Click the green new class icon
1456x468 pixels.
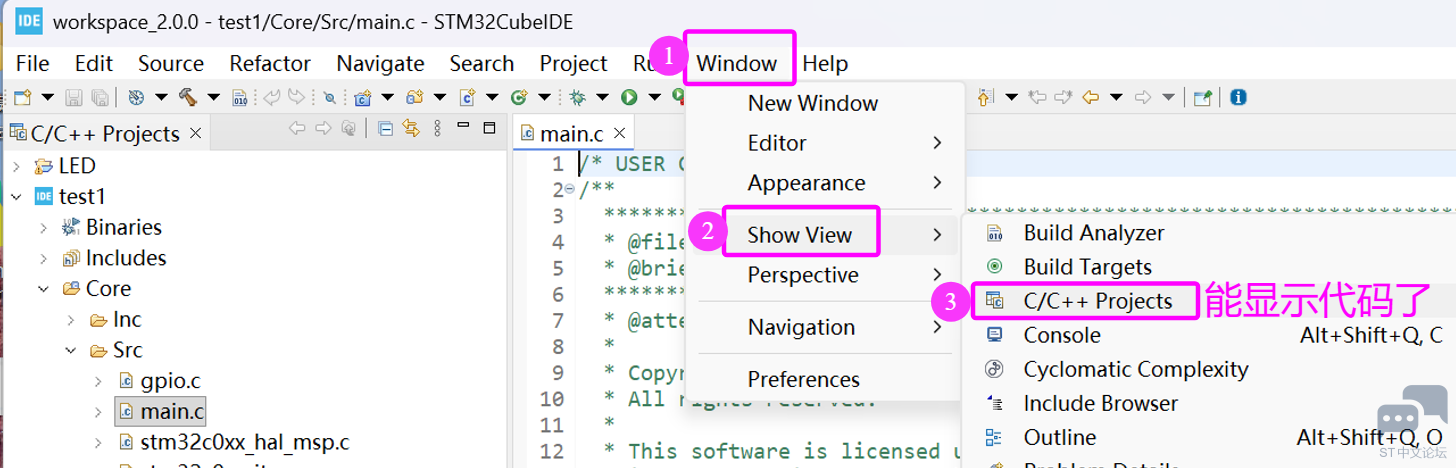[x=519, y=97]
